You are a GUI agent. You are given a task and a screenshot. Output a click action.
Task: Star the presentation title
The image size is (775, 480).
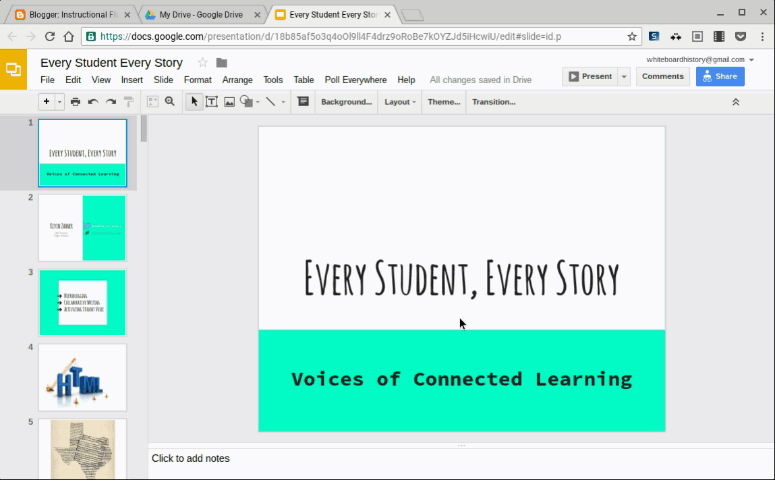point(203,63)
